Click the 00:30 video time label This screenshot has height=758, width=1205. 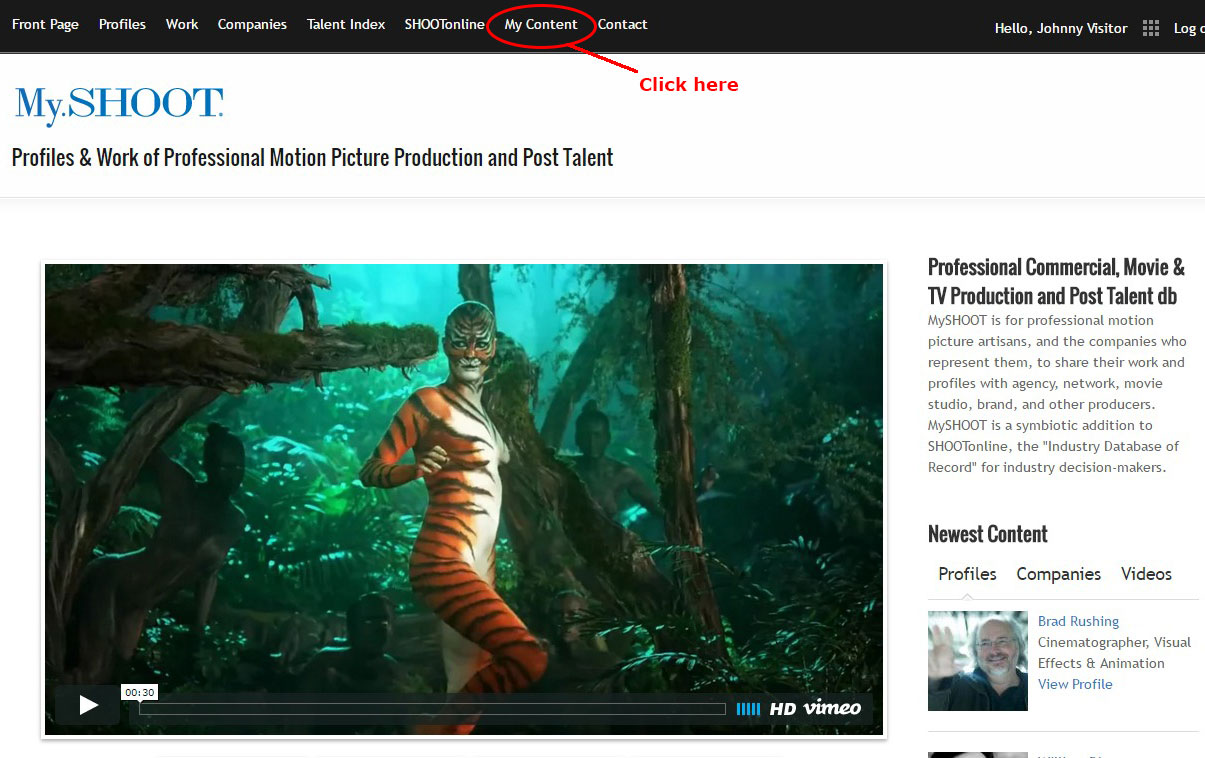[x=140, y=692]
